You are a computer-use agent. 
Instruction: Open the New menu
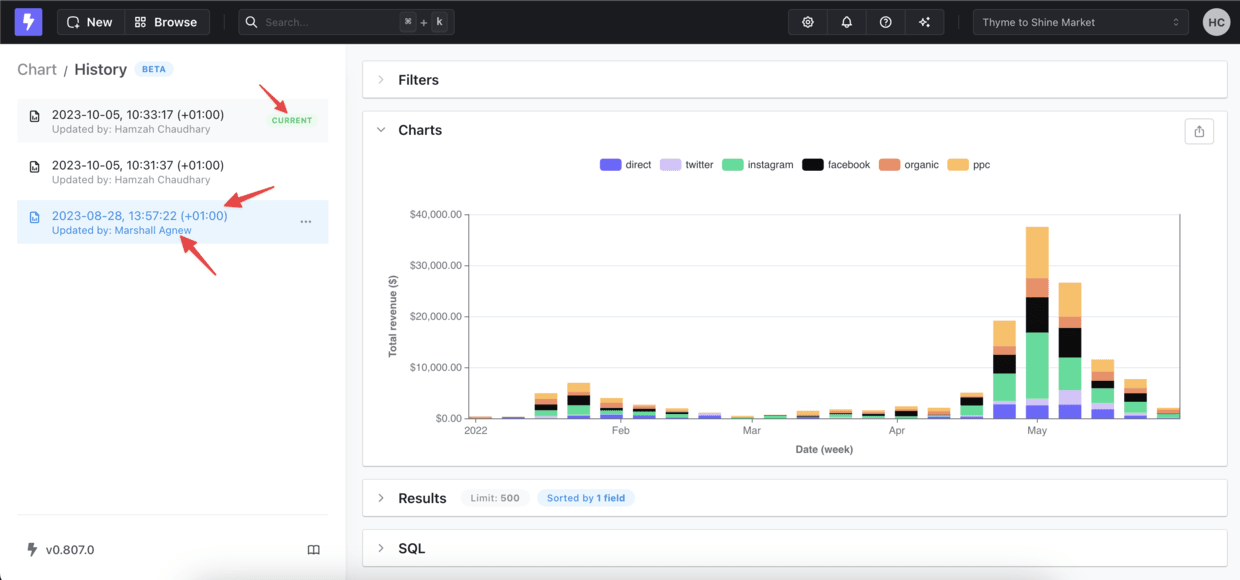[x=90, y=22]
